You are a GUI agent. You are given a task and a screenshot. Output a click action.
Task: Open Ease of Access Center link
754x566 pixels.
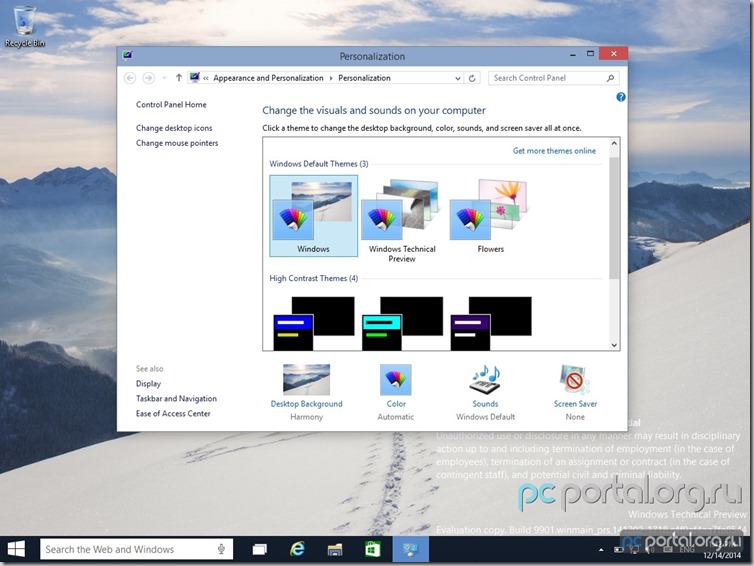(173, 414)
